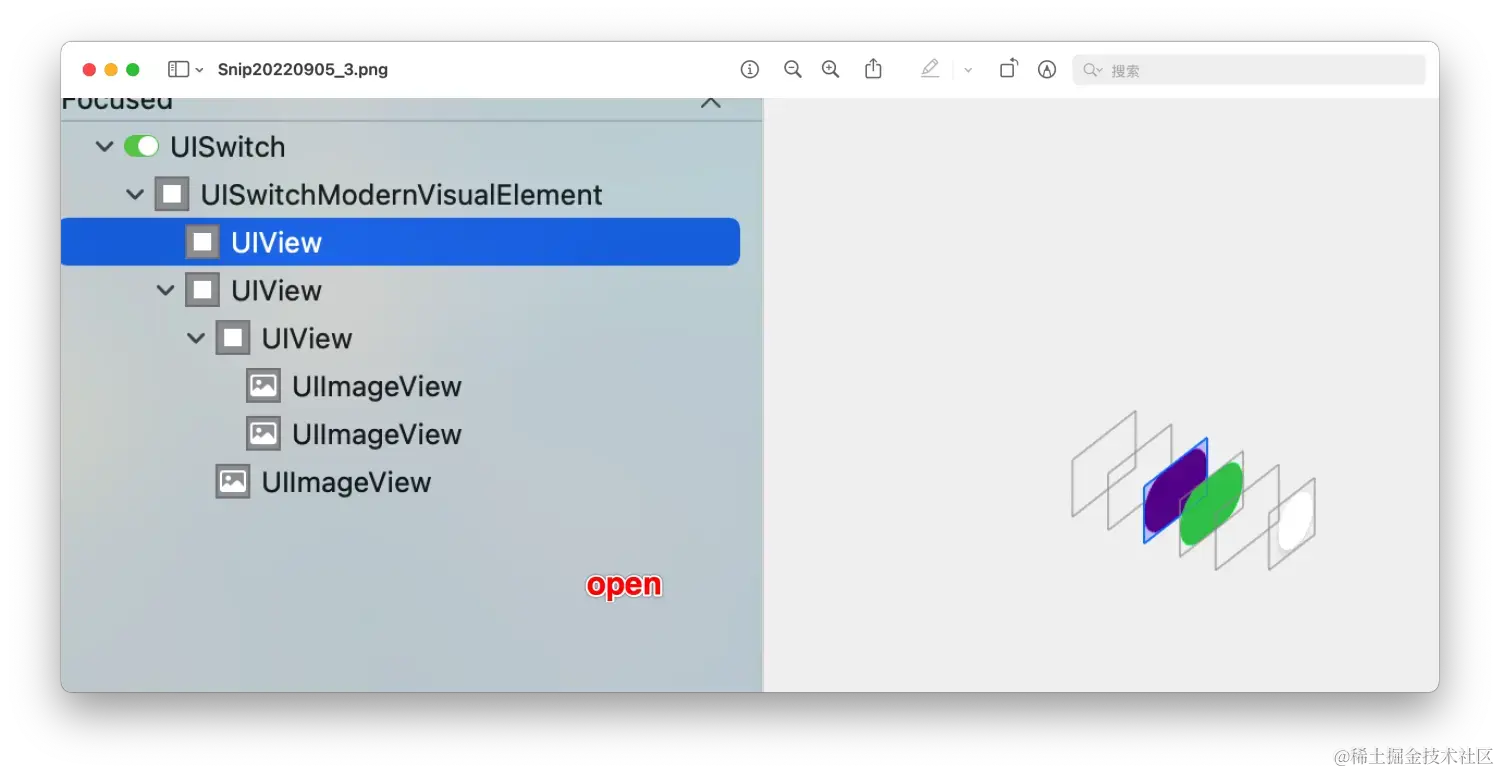Select the UISwitch row label
The image size is (1500, 773).
coord(228,147)
